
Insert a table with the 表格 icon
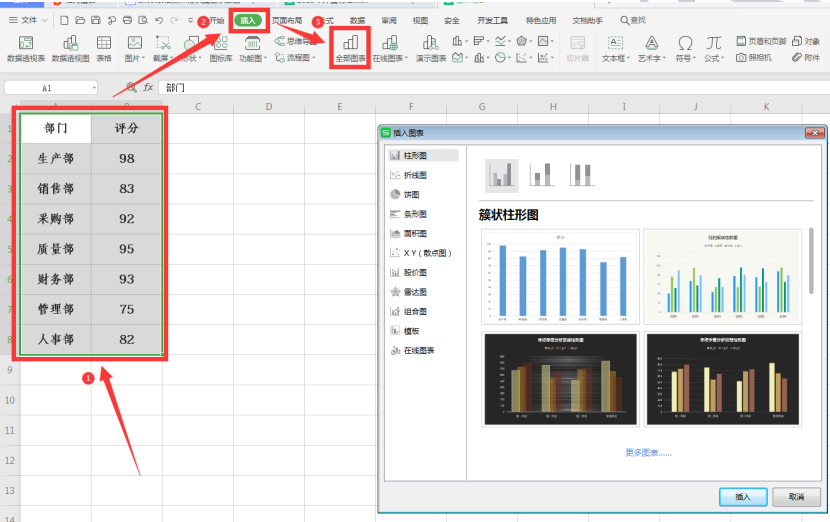click(x=104, y=49)
